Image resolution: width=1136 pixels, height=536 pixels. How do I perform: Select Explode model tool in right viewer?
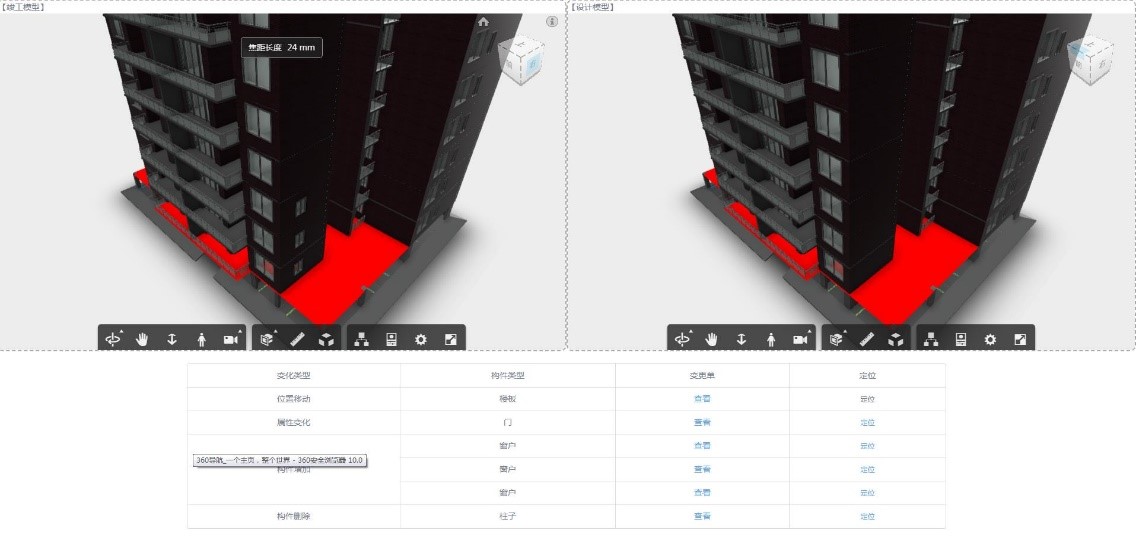click(x=896, y=339)
